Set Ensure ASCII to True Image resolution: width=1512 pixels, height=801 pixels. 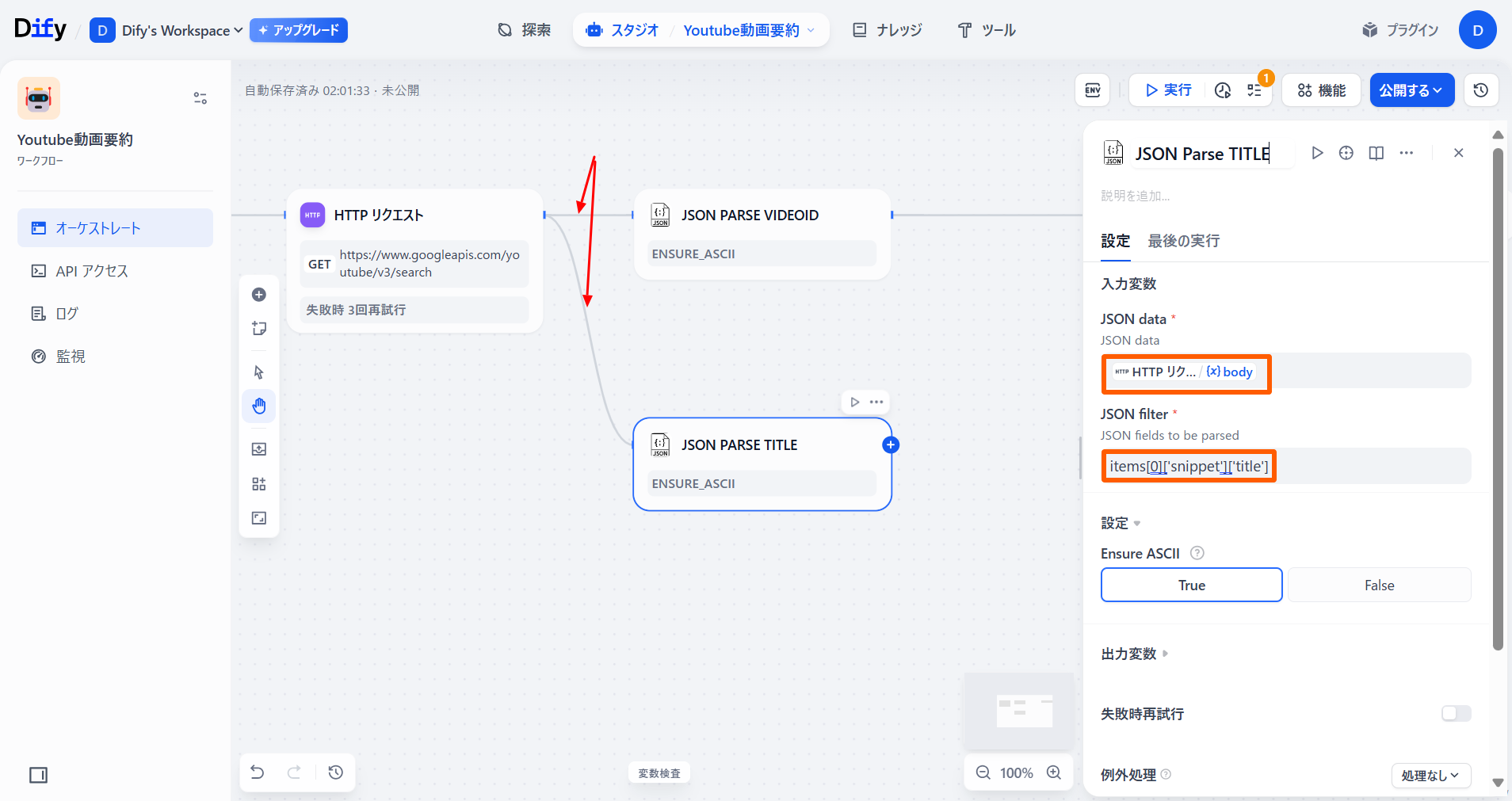pyautogui.click(x=1191, y=585)
